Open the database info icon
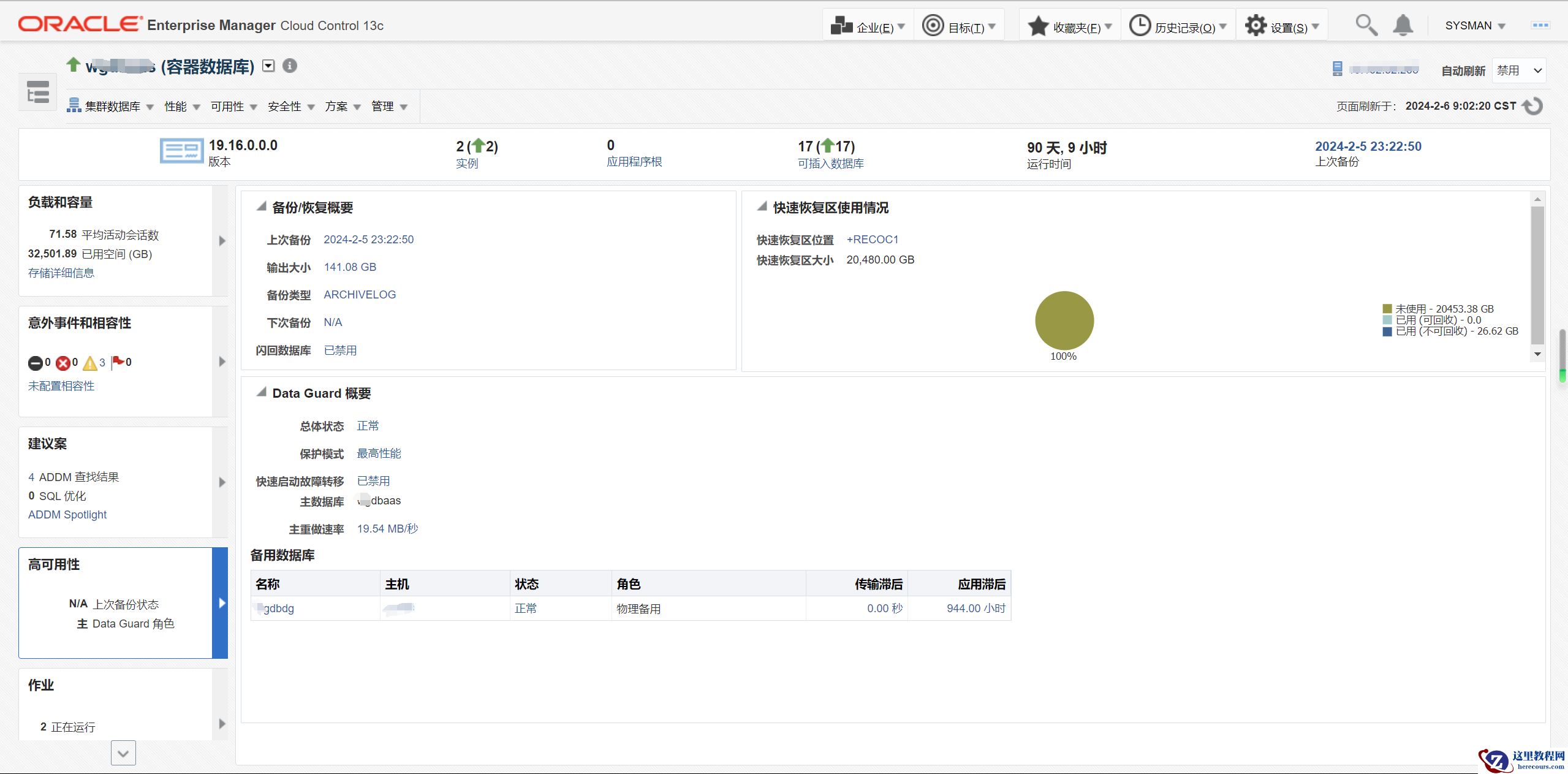 pyautogui.click(x=290, y=66)
